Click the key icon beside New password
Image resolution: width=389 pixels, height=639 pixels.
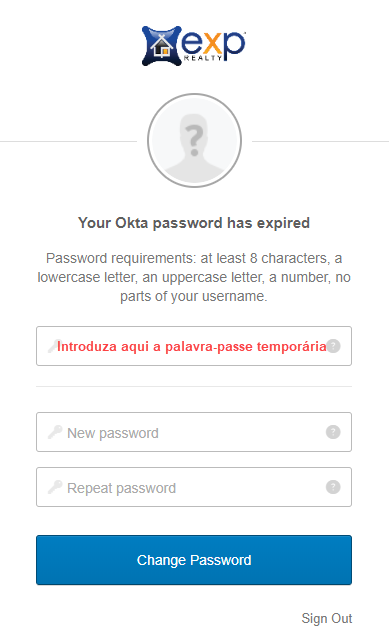[55, 432]
